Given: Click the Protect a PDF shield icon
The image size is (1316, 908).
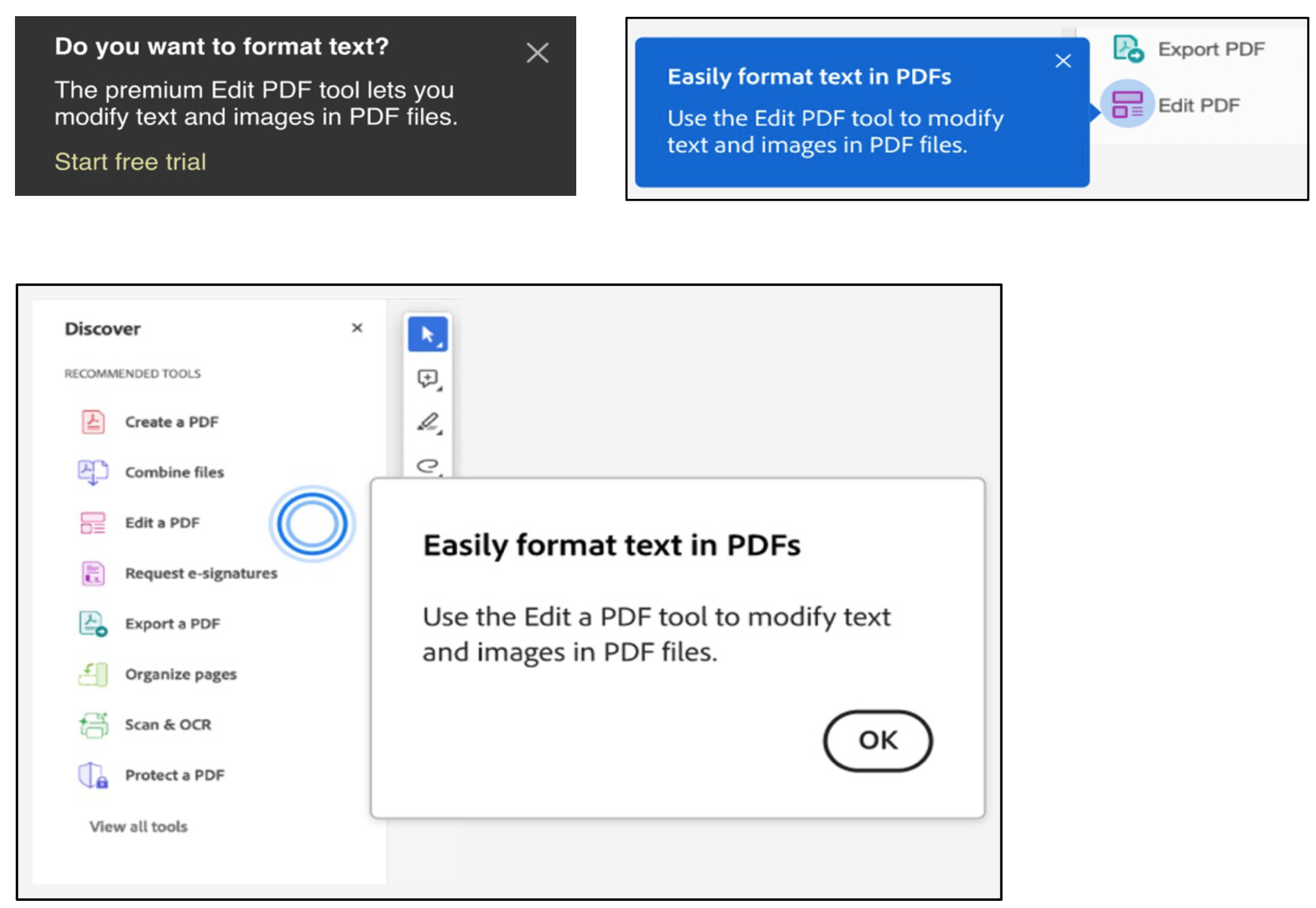Looking at the screenshot, I should [x=93, y=775].
